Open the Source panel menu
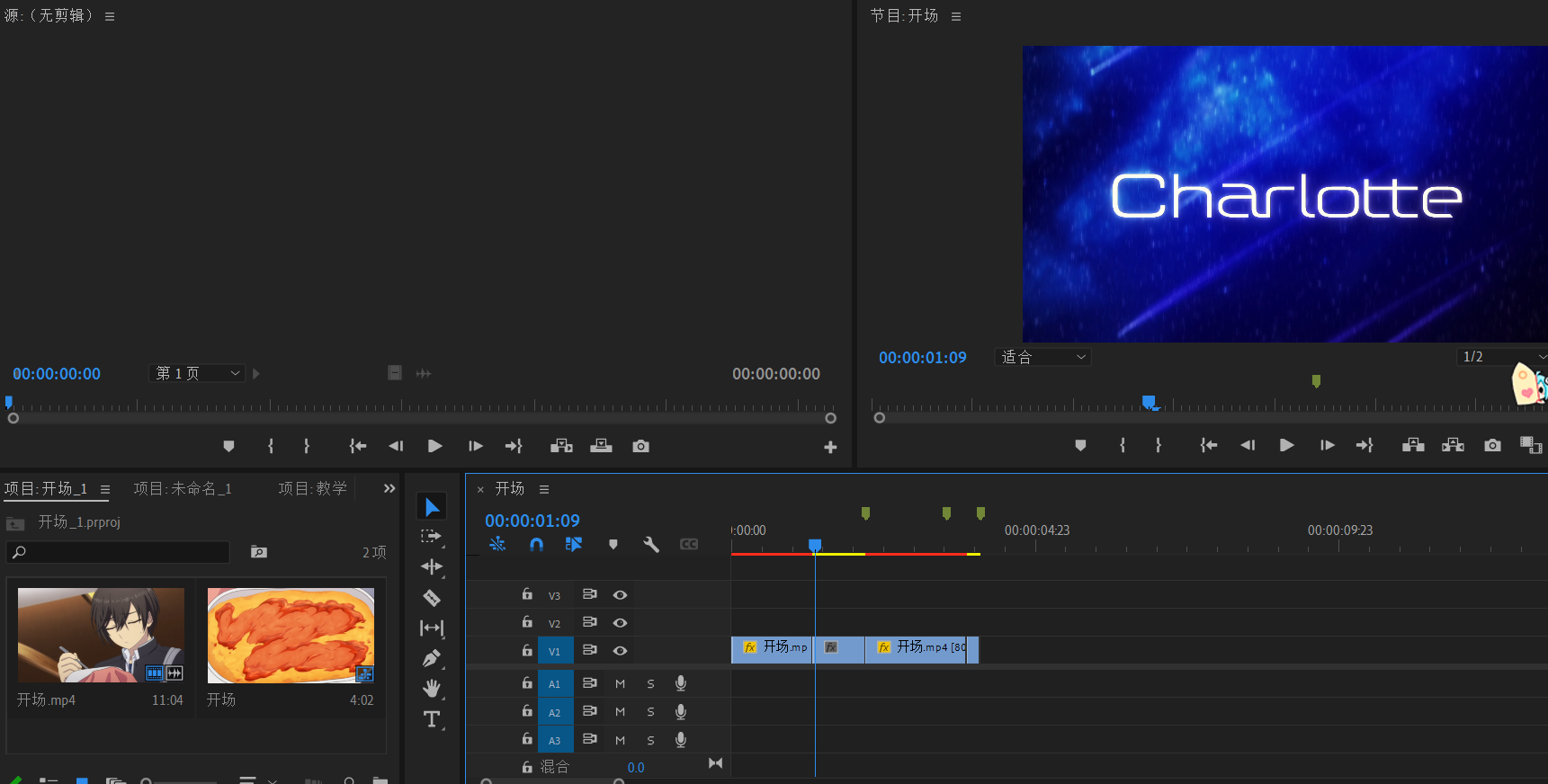Screen dimensions: 1548x784 [110, 16]
